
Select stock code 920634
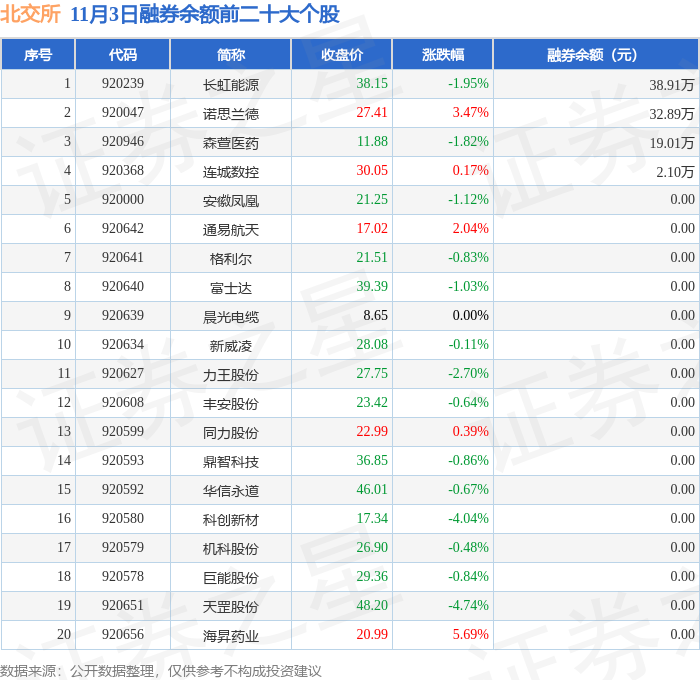click(x=123, y=345)
